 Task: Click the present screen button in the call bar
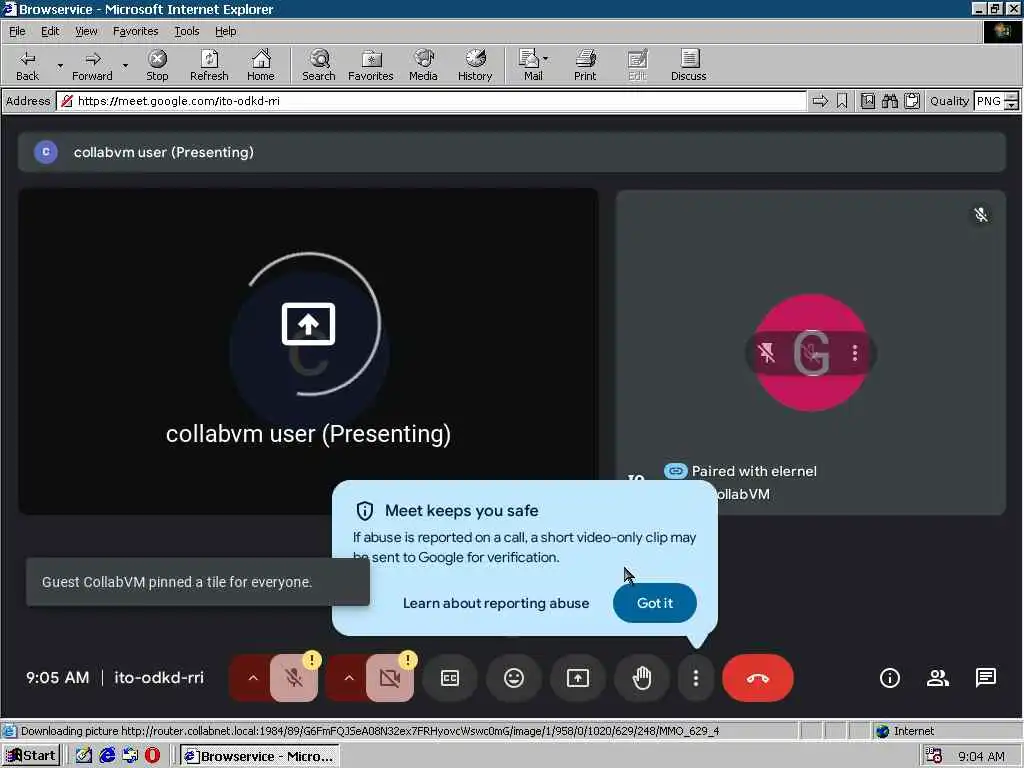pyautogui.click(x=578, y=678)
